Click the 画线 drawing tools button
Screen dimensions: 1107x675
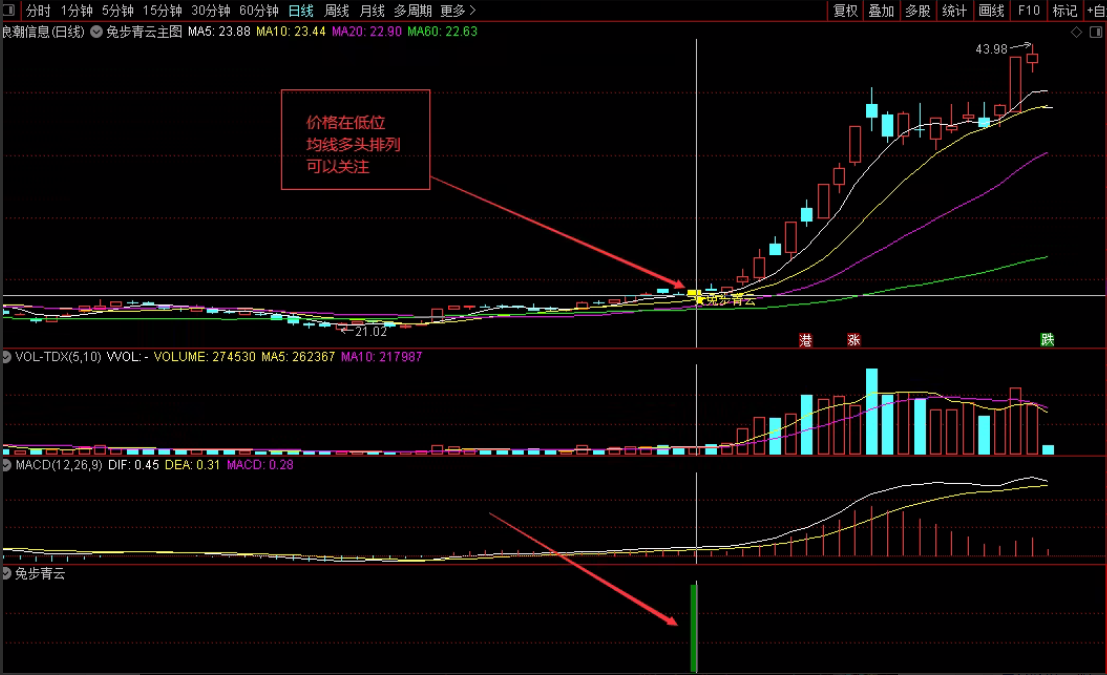(991, 11)
